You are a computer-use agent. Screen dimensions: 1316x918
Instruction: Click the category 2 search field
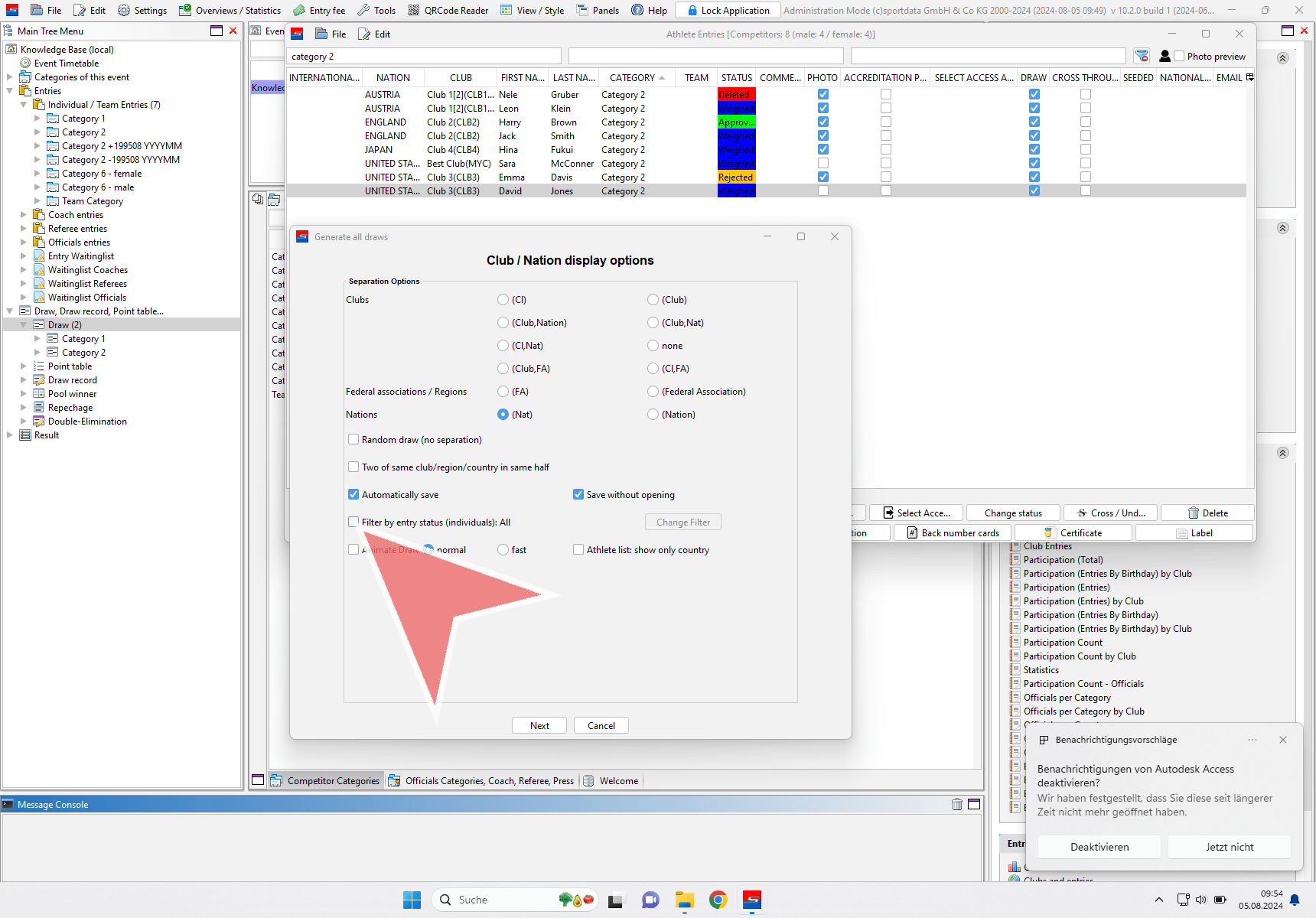point(424,56)
